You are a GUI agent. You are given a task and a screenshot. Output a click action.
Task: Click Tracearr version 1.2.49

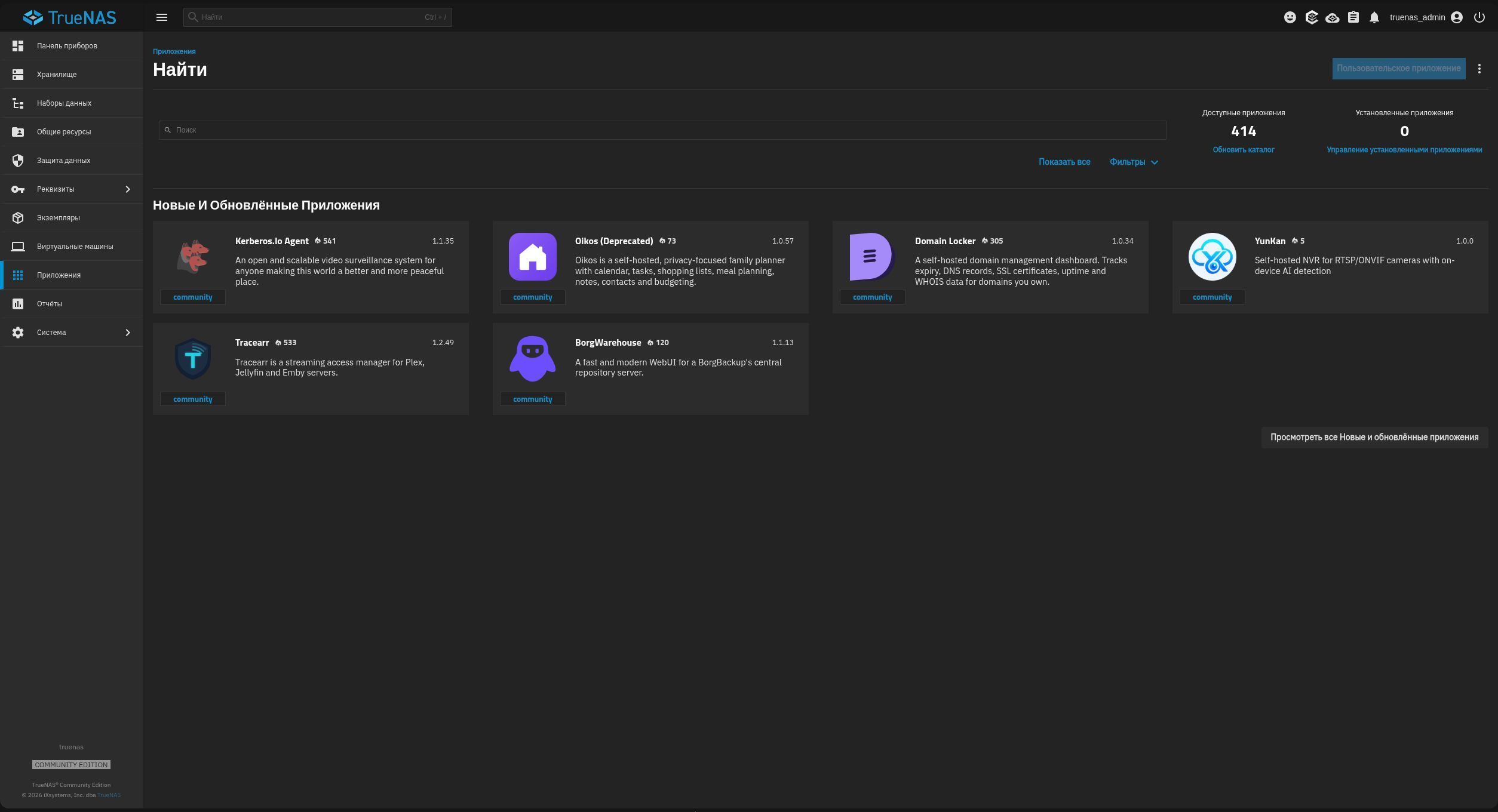click(x=443, y=343)
